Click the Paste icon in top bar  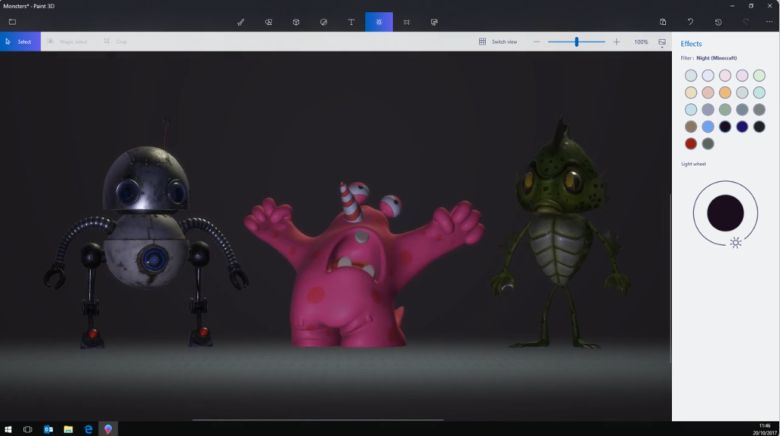663,21
